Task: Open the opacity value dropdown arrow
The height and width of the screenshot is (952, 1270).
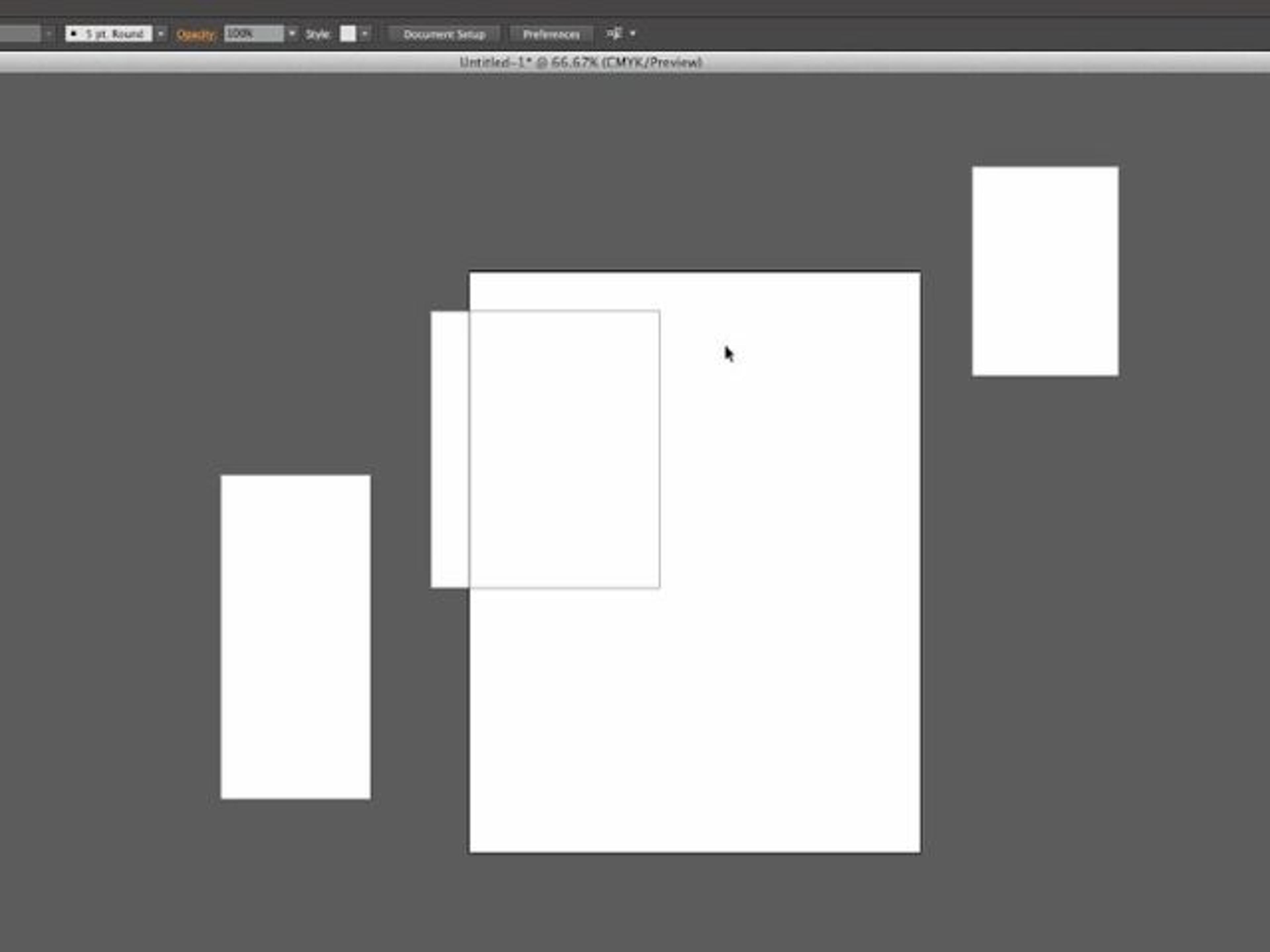Action: (292, 34)
